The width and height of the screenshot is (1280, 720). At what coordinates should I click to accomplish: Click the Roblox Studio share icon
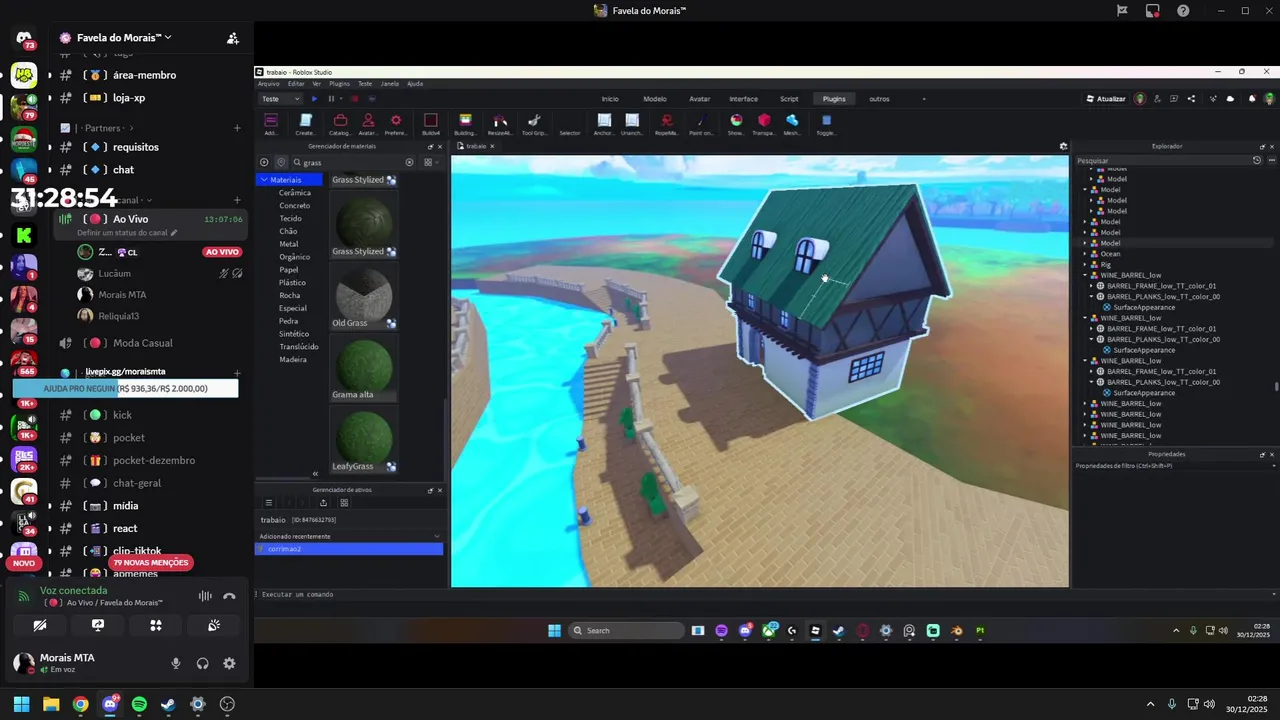point(1191,99)
